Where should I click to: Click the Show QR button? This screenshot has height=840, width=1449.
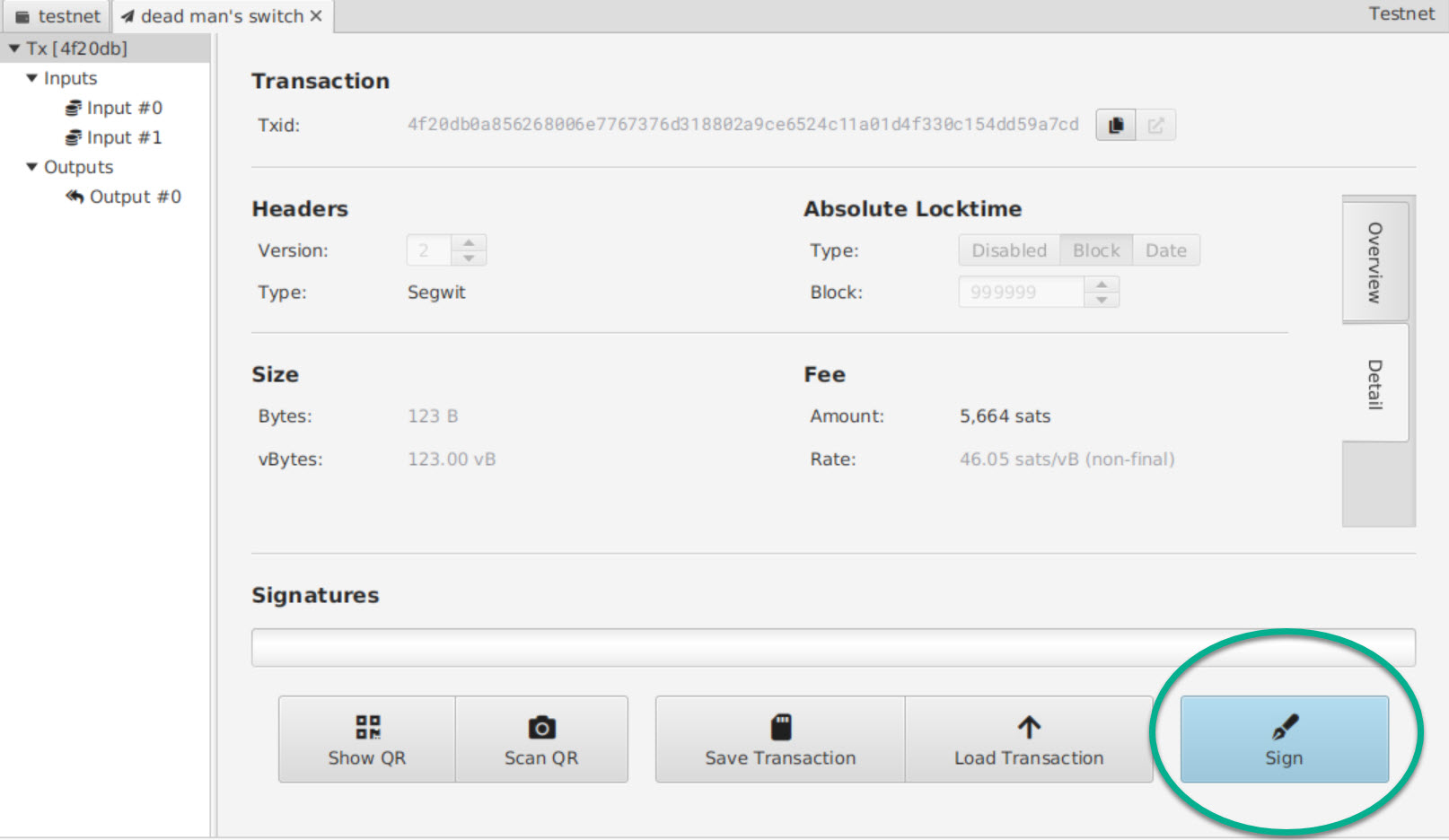point(366,739)
